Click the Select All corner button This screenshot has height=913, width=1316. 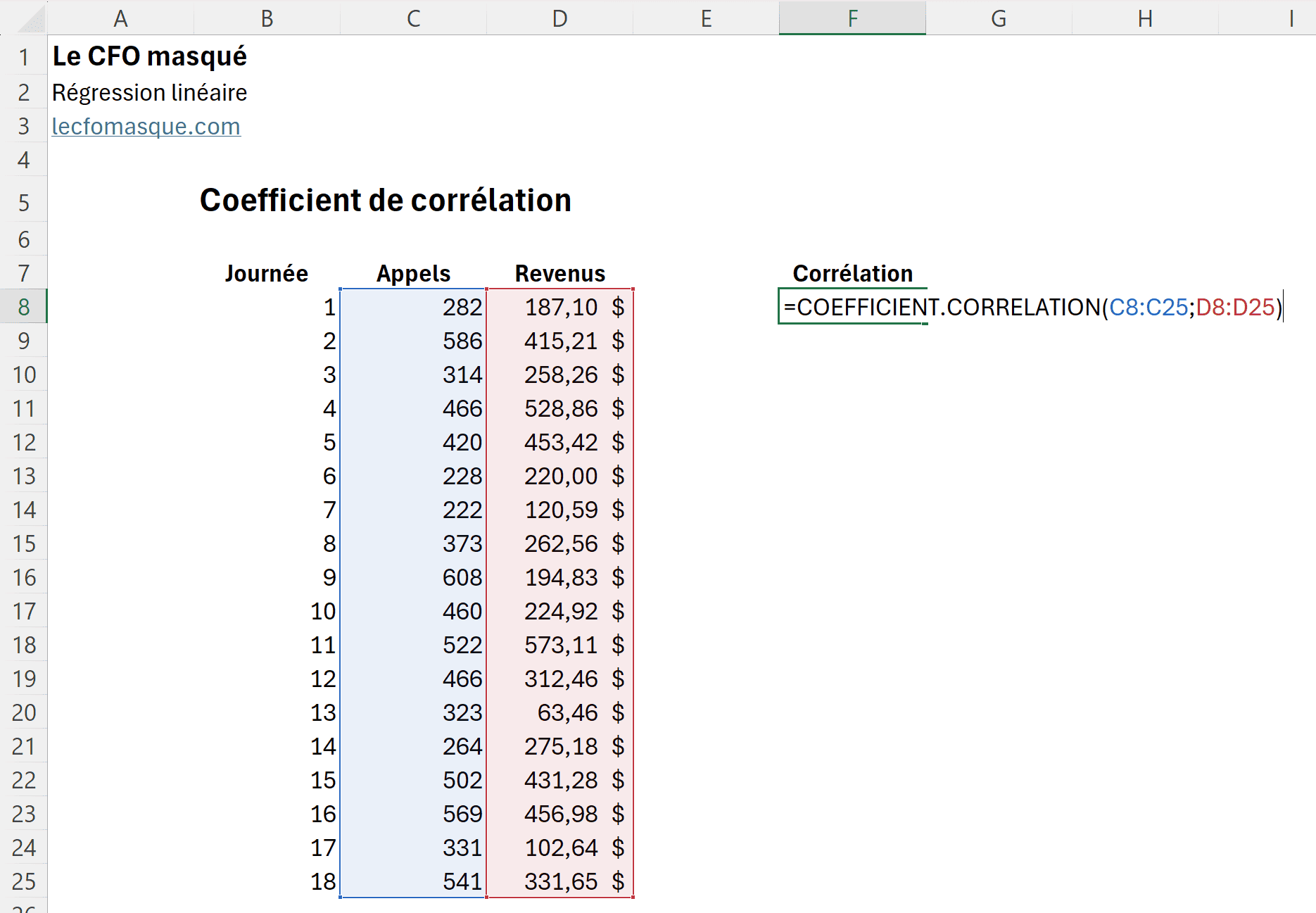coord(23,18)
